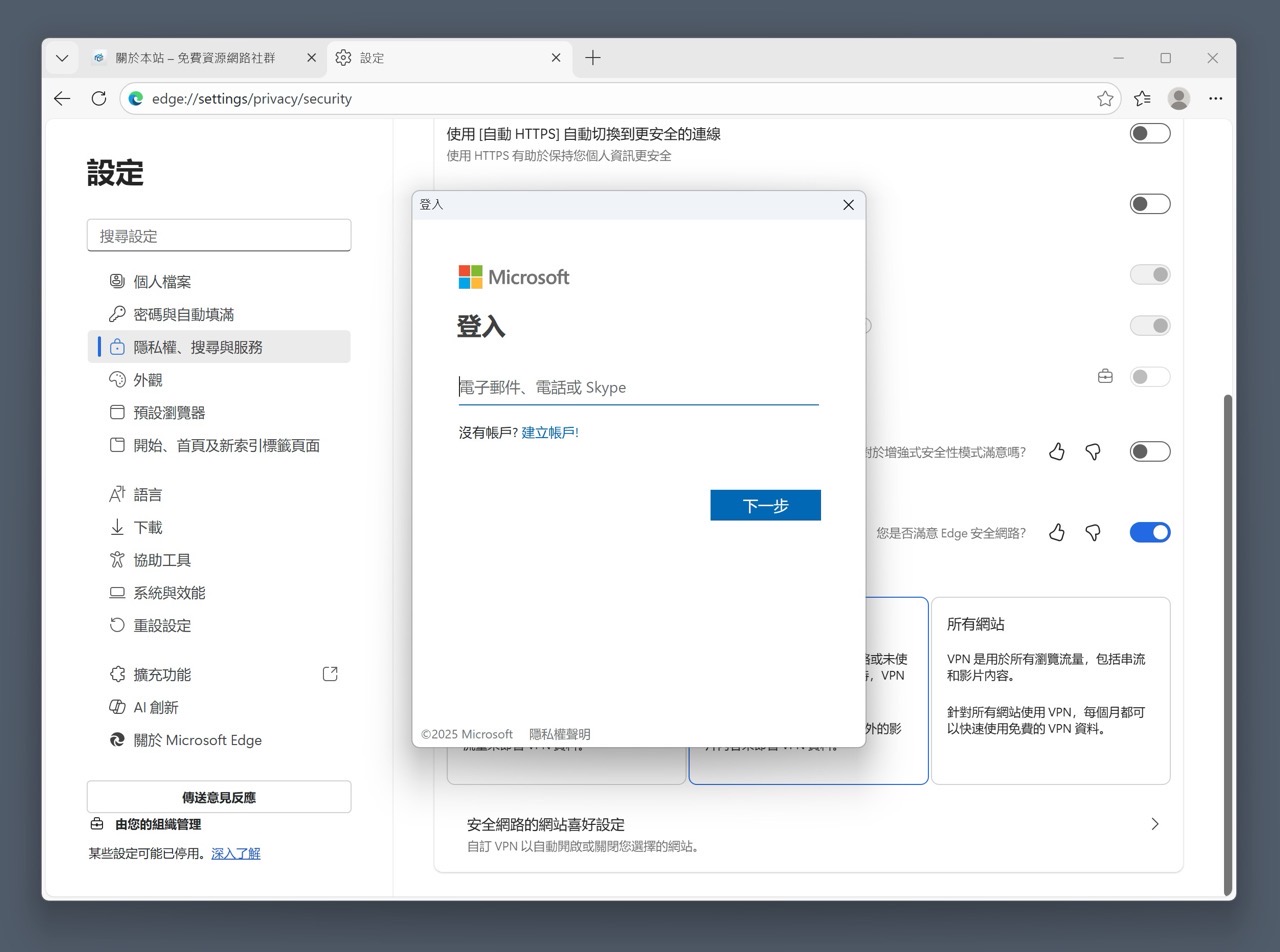The image size is (1280, 952).
Task: Disable the blue Edge 安全網路 satisfaction toggle
Action: [1149, 532]
